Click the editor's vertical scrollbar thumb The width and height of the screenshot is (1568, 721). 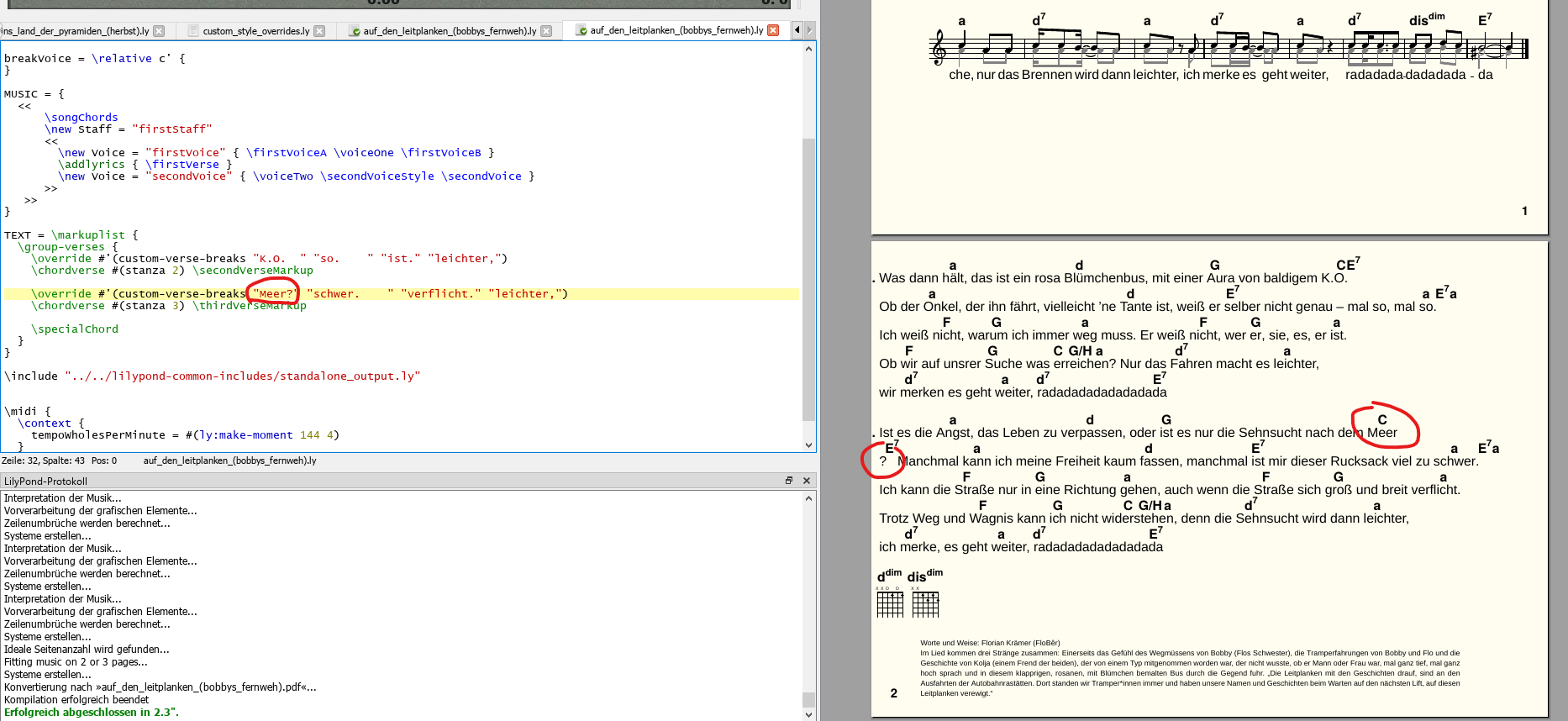click(x=808, y=277)
